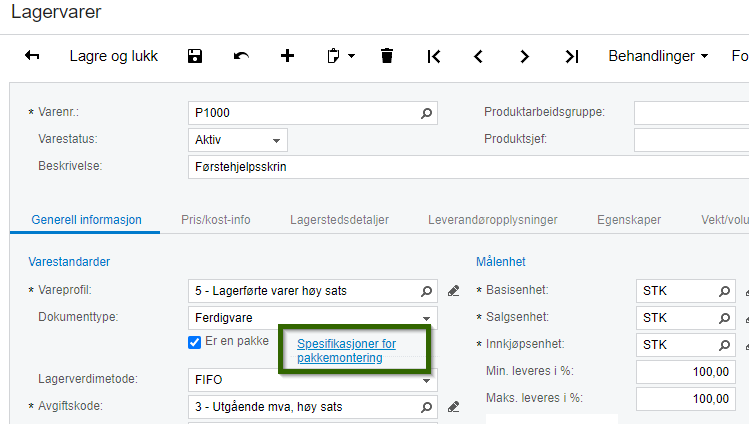Switch to the Pris/kost-info tab
This screenshot has height=424, width=749.
point(216,220)
